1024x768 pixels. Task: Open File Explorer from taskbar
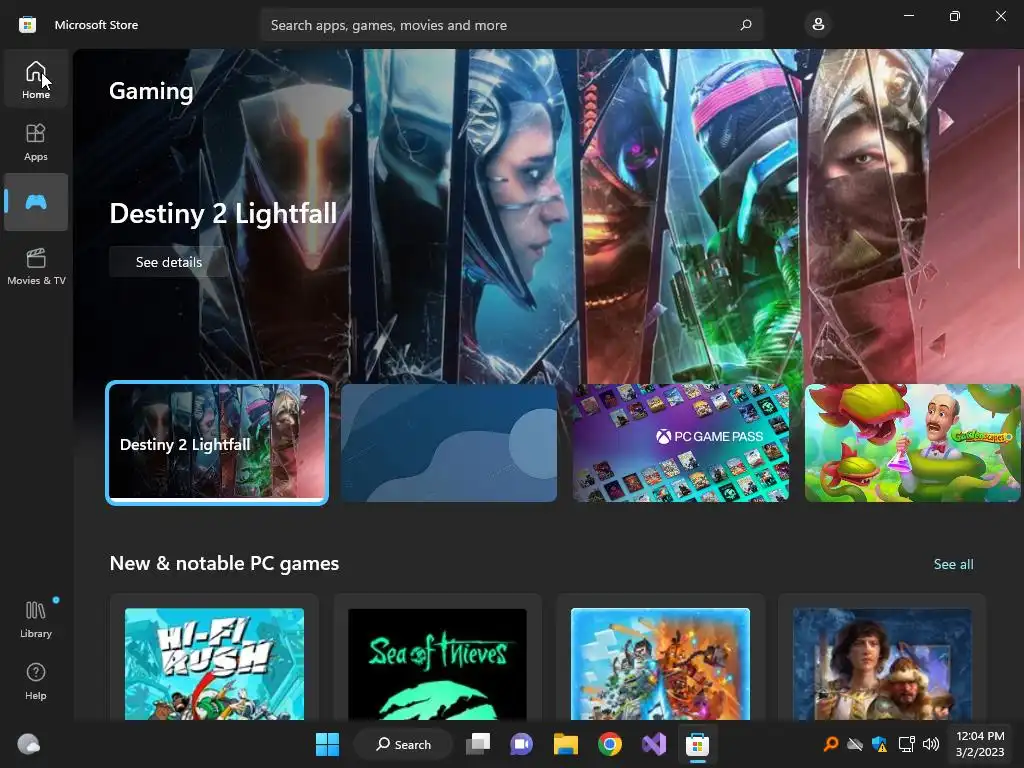coord(566,744)
